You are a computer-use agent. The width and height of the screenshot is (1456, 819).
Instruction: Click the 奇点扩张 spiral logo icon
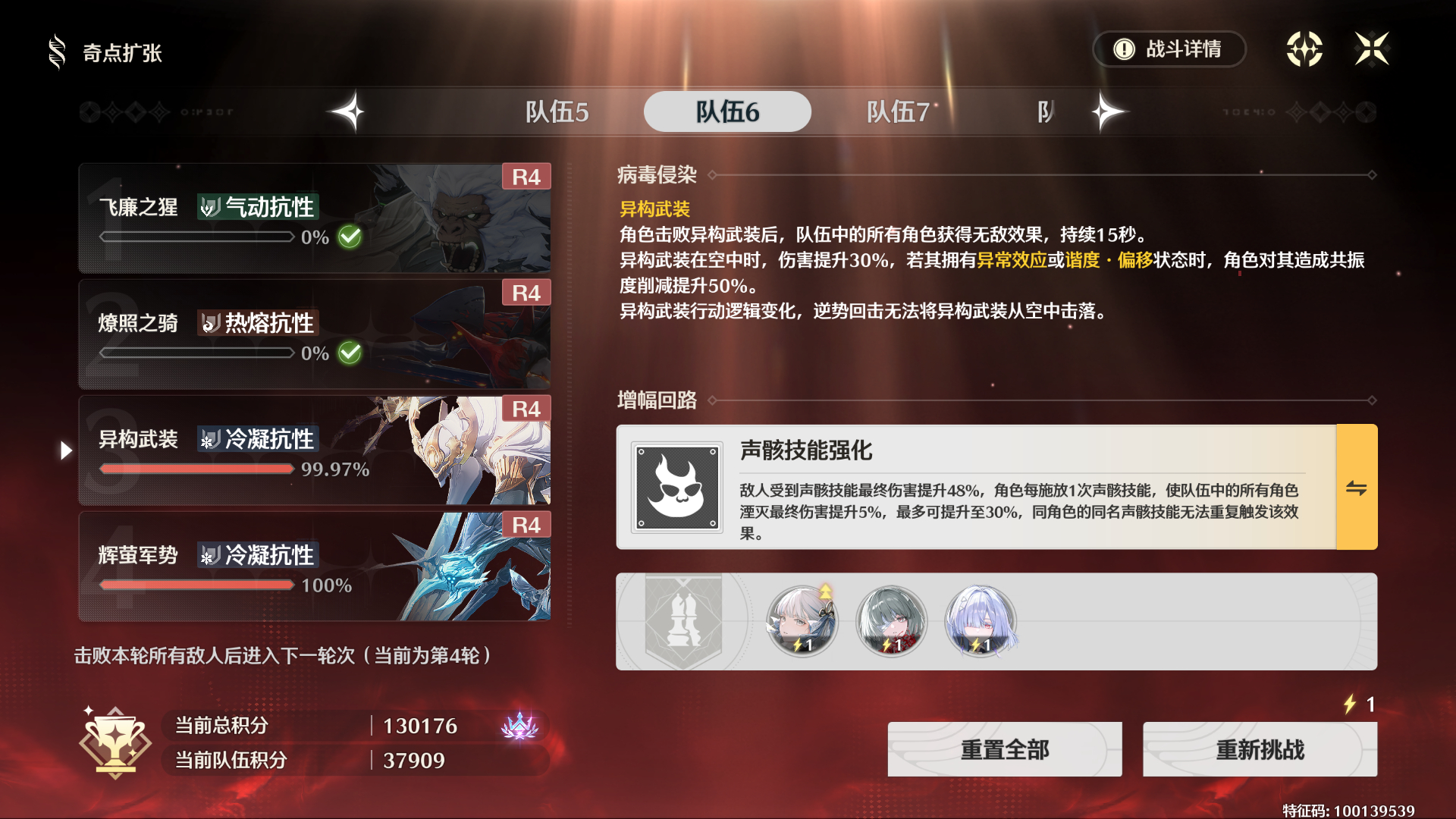pyautogui.click(x=57, y=52)
